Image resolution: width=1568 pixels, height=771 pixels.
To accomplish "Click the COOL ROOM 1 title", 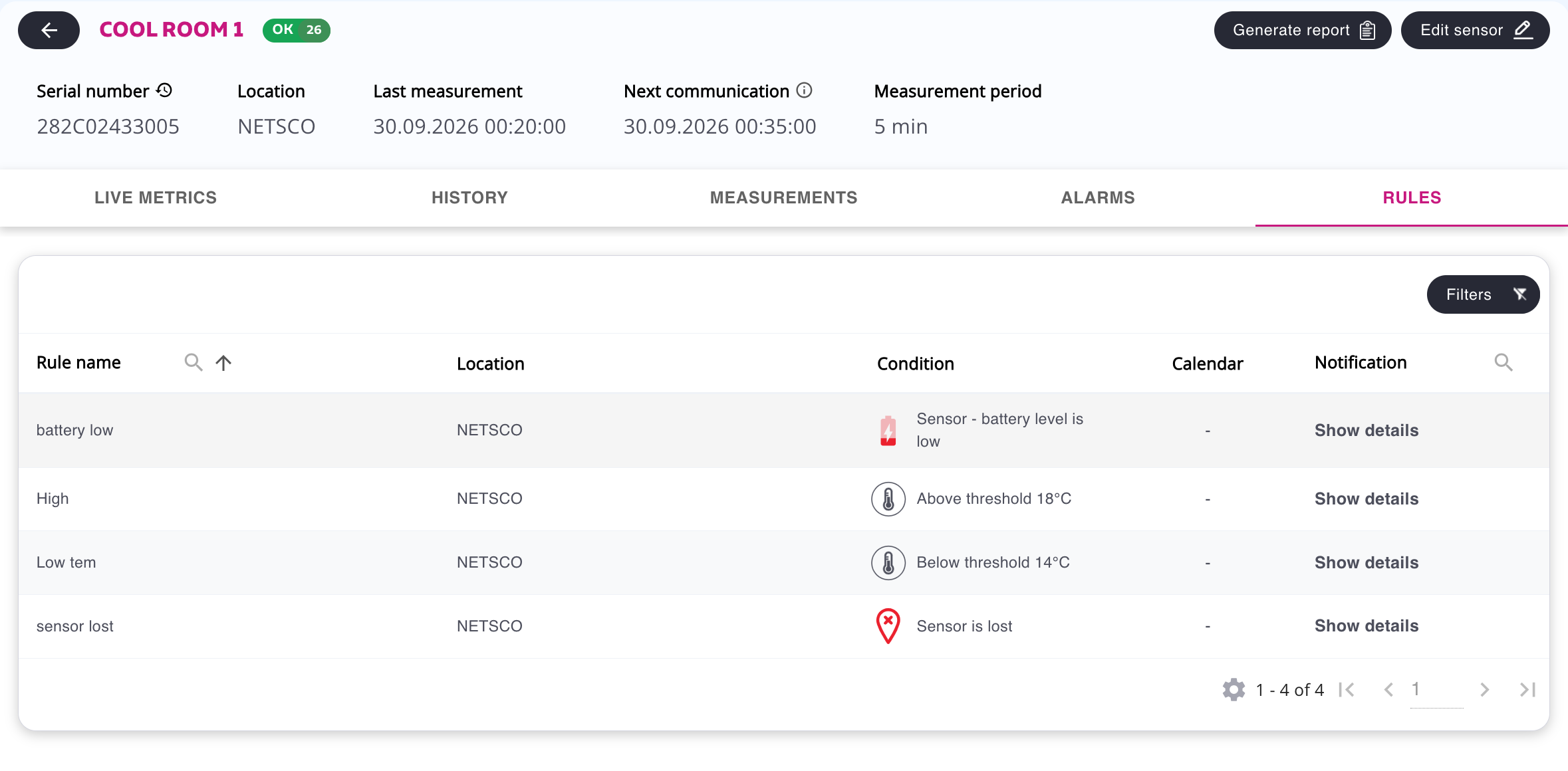I will pyautogui.click(x=172, y=30).
